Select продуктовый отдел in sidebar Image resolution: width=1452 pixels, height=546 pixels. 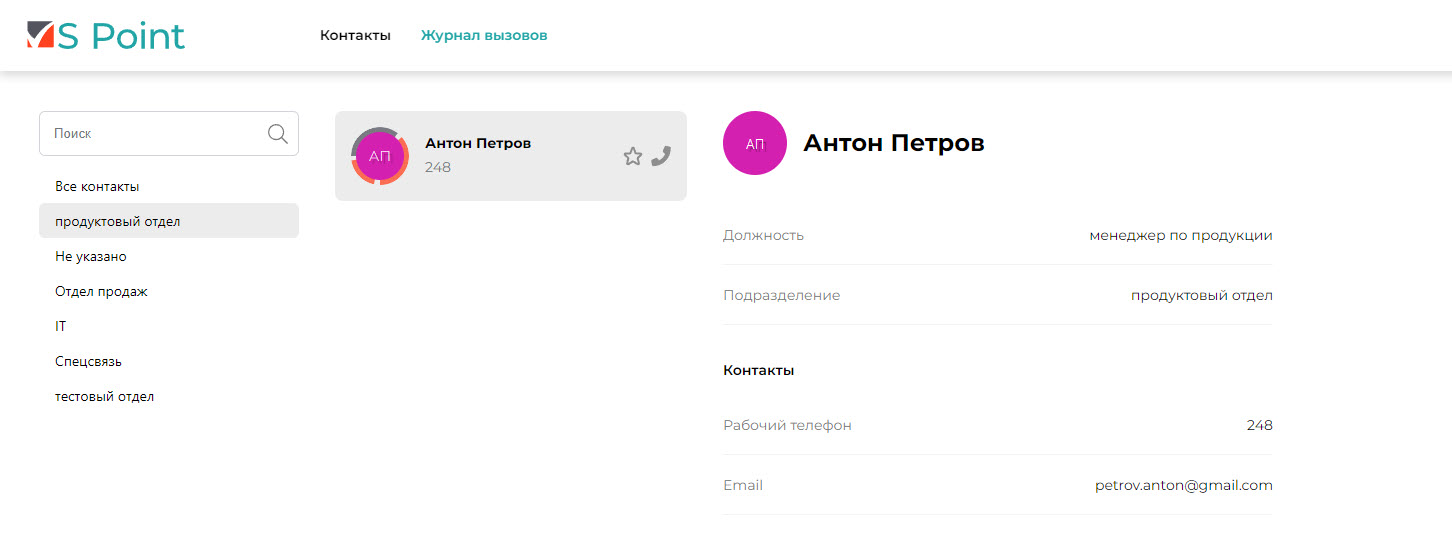(x=118, y=222)
